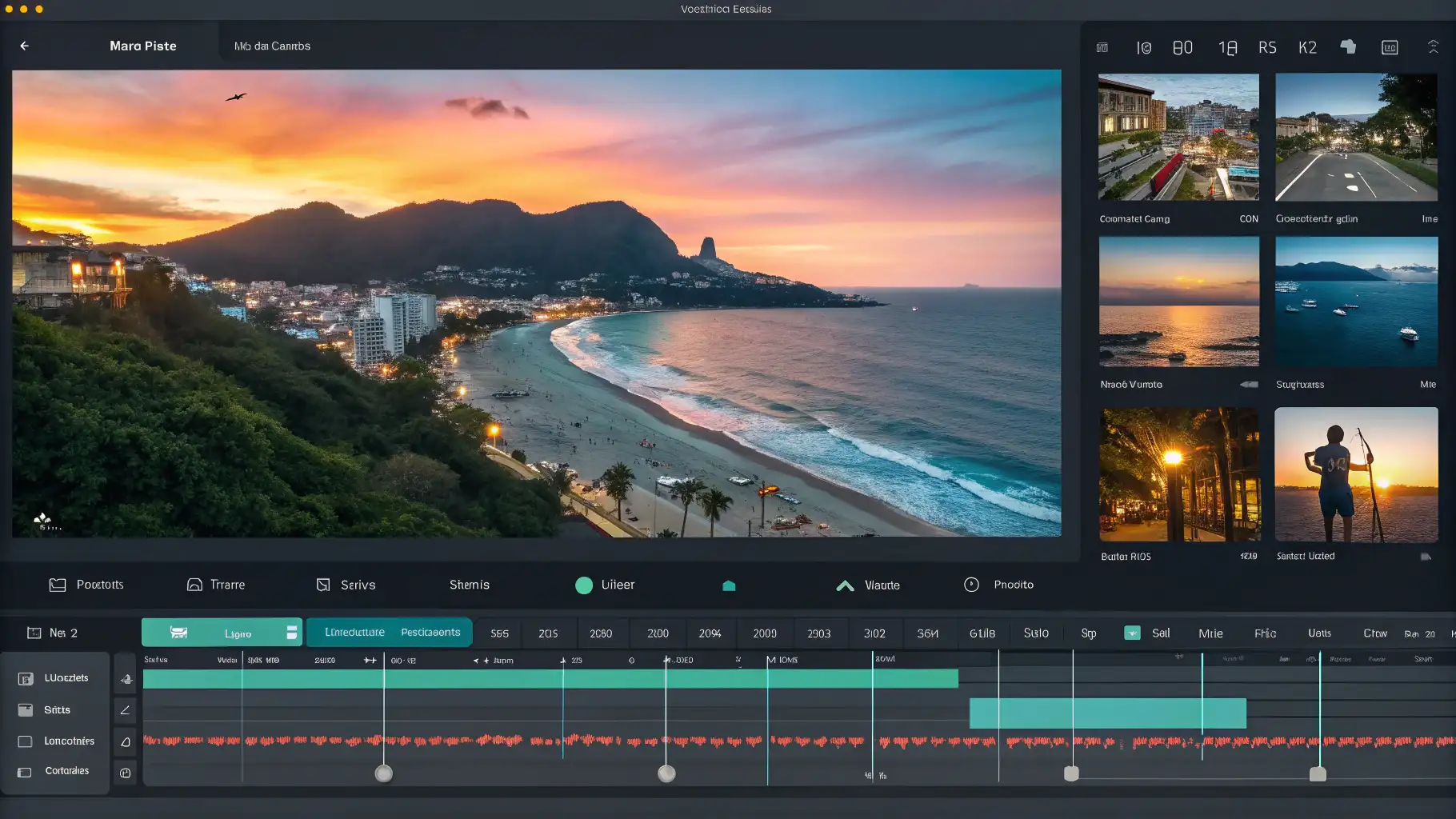
Task: Select the keyboard shortcuts icon in top-right toolbar
Action: (1102, 46)
